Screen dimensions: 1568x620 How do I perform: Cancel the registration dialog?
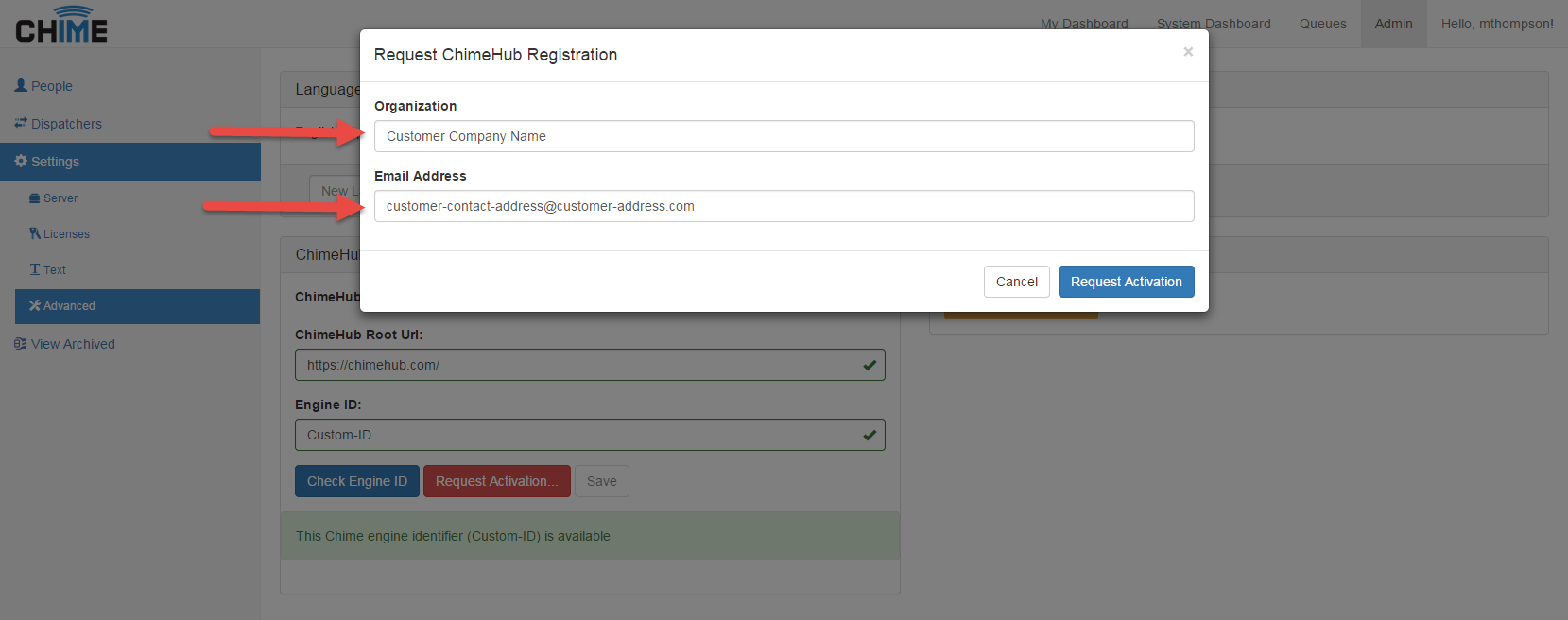[x=1017, y=282]
